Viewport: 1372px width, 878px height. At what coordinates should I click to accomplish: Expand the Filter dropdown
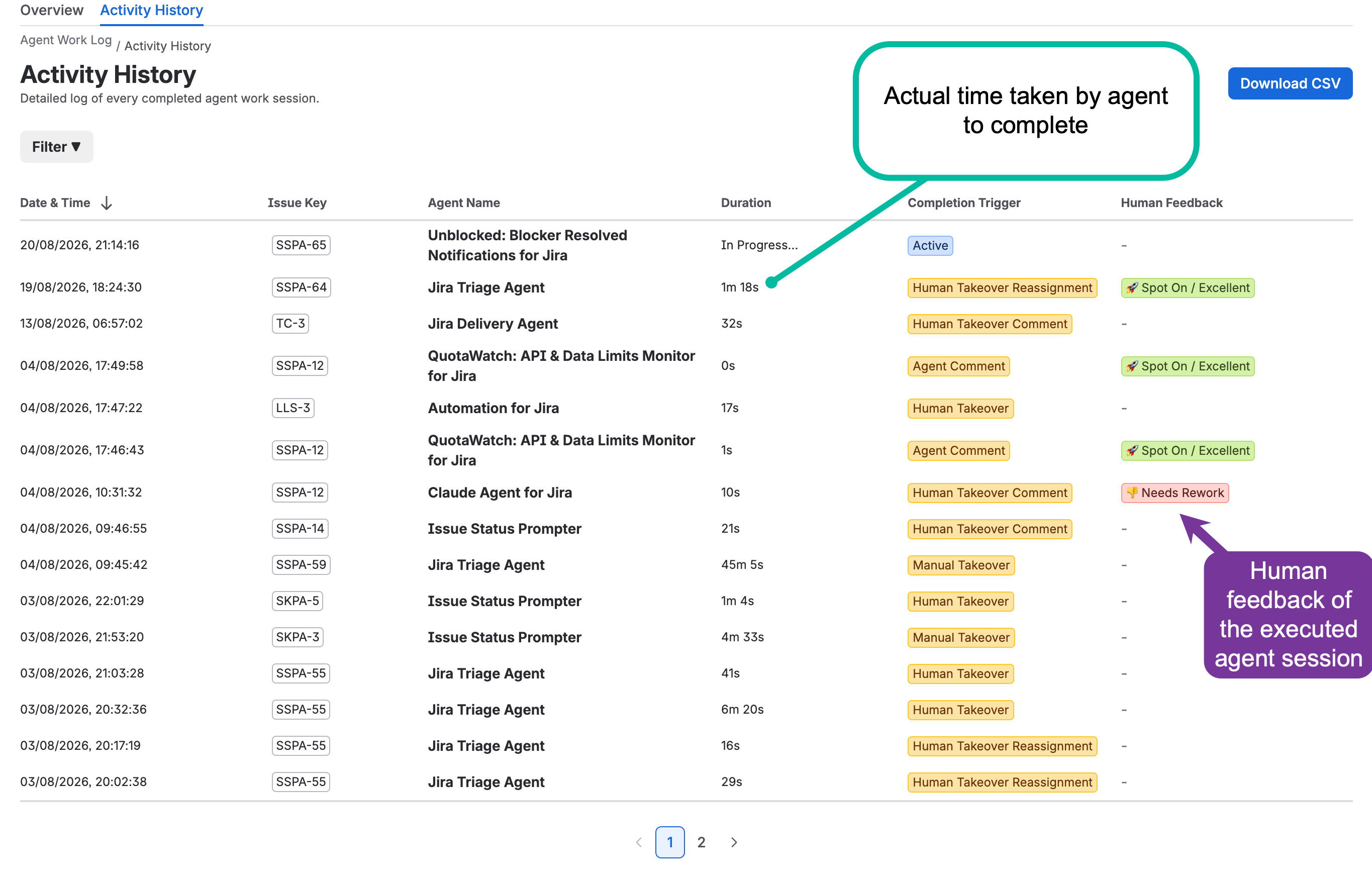(56, 147)
